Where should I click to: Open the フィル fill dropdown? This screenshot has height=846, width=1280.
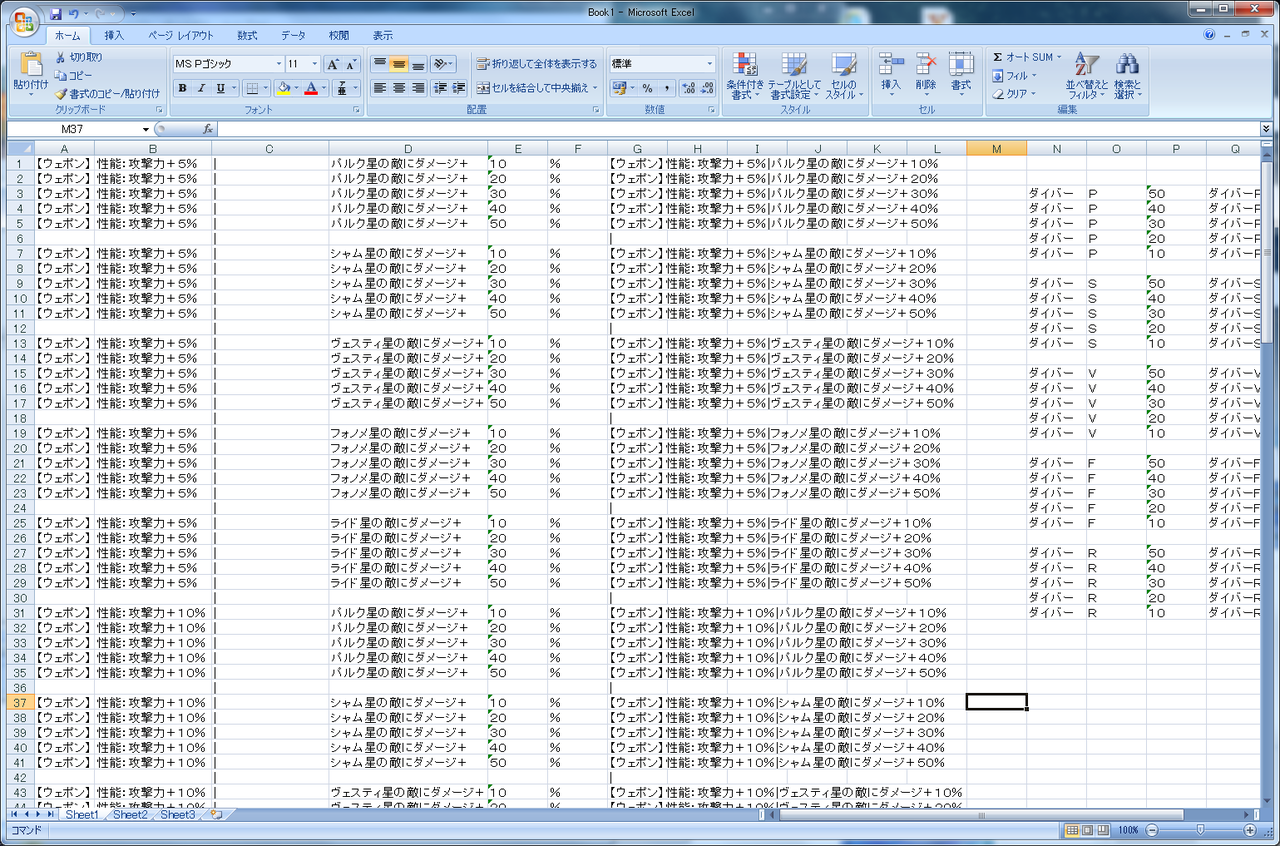tap(1015, 75)
